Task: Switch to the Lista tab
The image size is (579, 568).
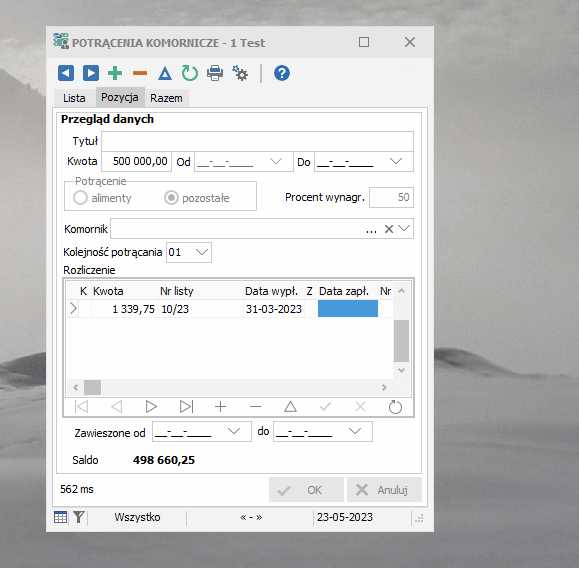Action: point(74,98)
